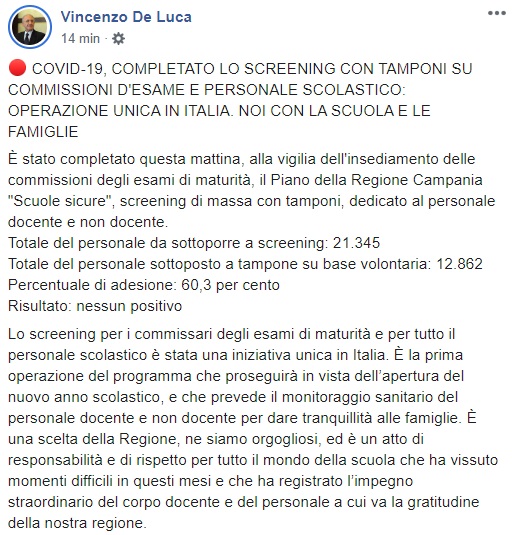Open the post options three-dots menu
The height and width of the screenshot is (535, 512).
497,14
